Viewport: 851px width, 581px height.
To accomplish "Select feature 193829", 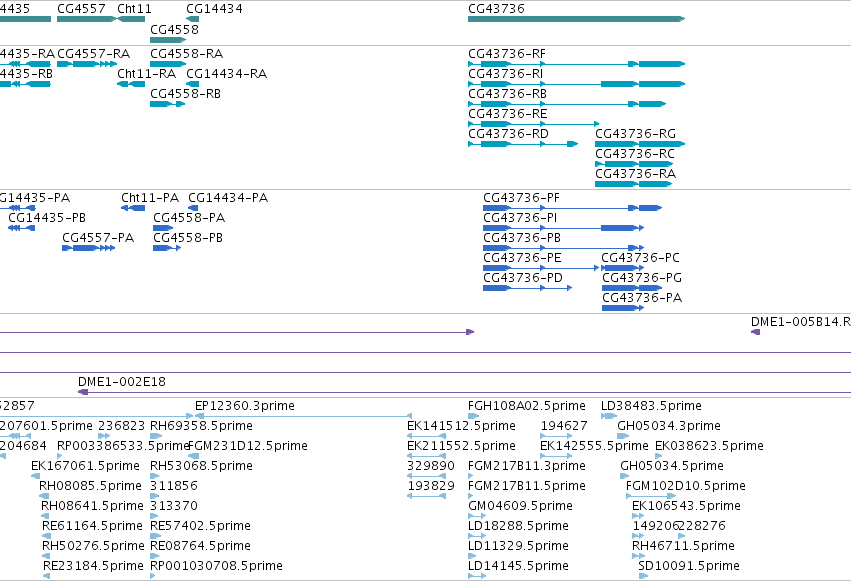I will click(x=427, y=496).
